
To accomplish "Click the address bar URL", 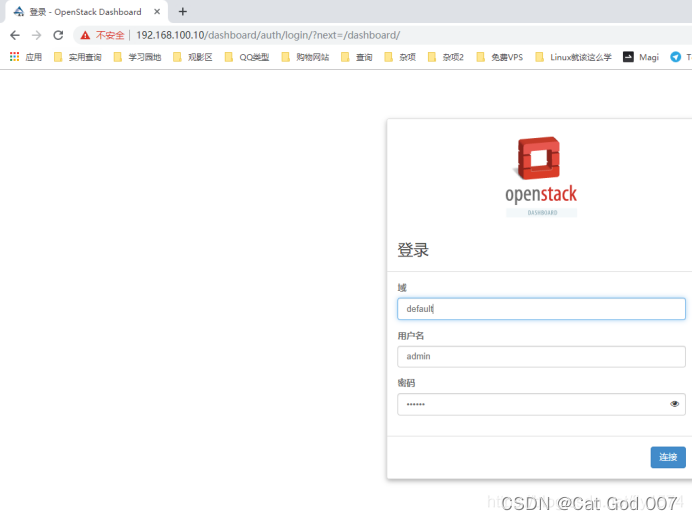I will point(268,35).
